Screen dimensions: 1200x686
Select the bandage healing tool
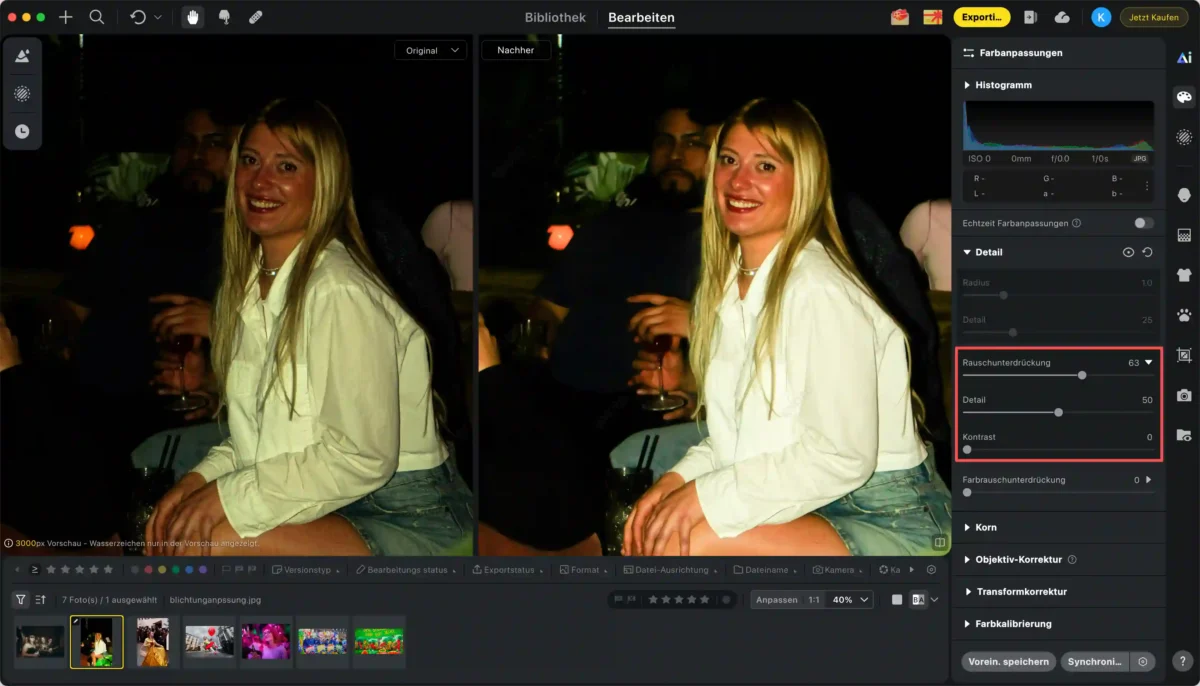(255, 17)
